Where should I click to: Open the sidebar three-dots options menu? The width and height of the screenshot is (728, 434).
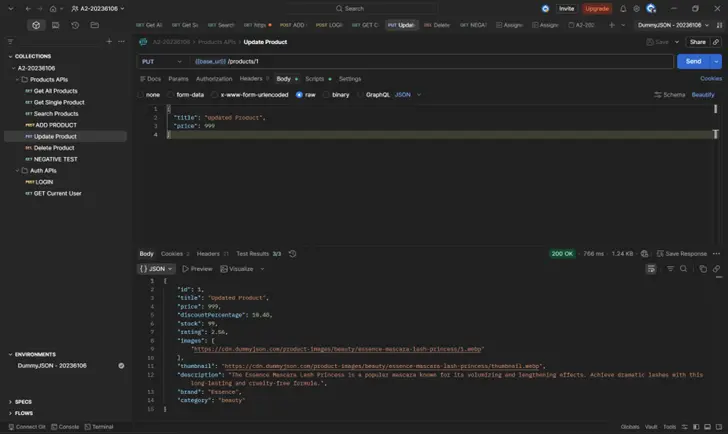coord(121,41)
